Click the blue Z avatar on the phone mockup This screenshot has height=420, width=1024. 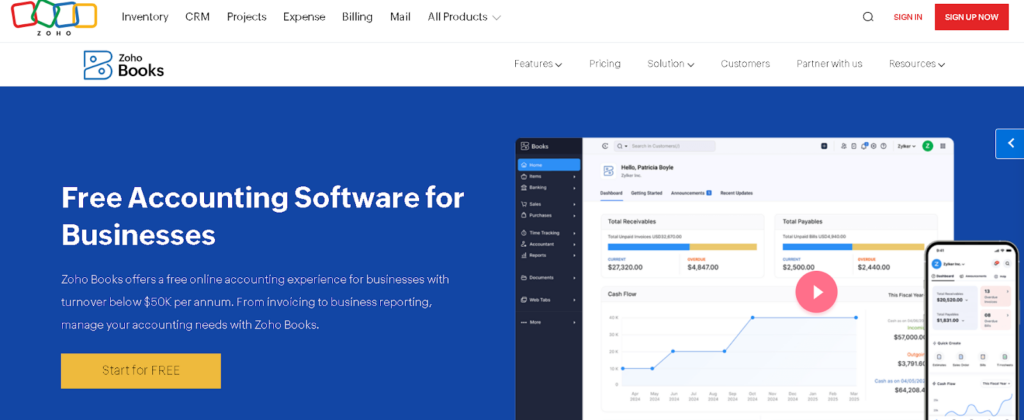pos(936,263)
